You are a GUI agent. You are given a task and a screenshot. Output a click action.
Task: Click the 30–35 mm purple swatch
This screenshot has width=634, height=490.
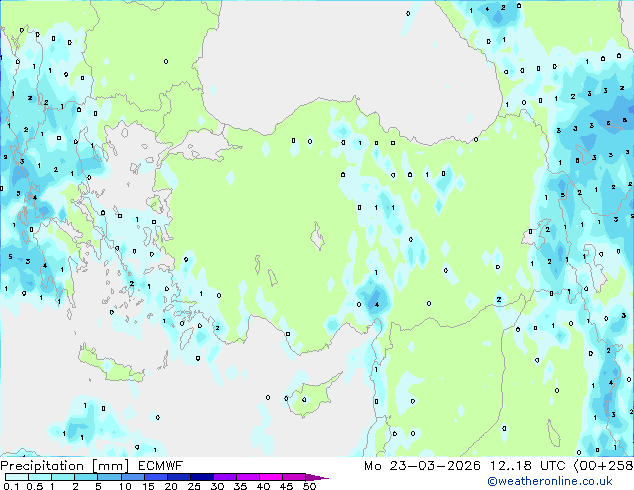224,477
